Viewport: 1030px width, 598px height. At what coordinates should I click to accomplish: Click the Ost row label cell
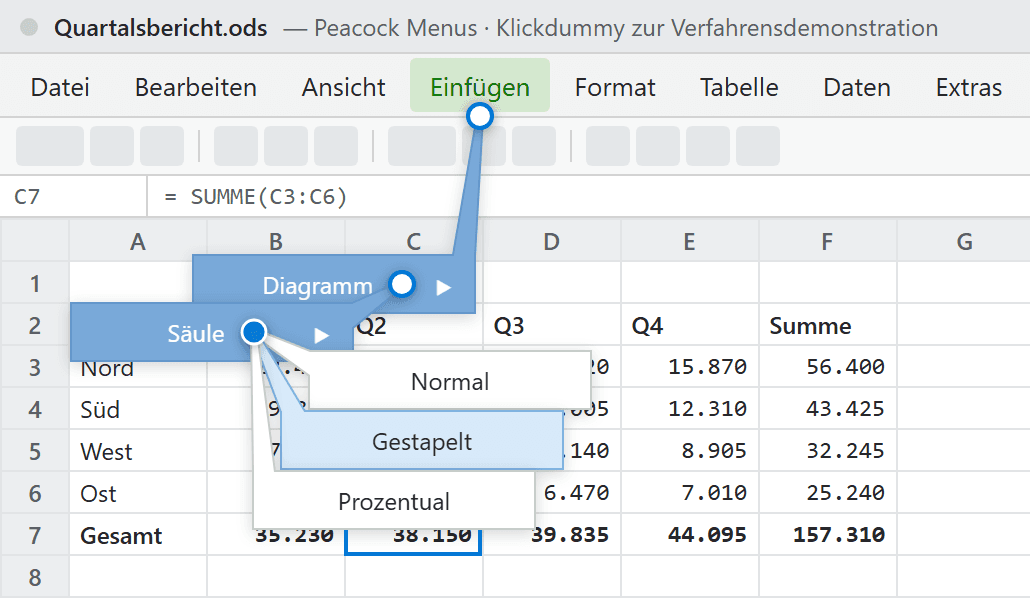coord(138,494)
